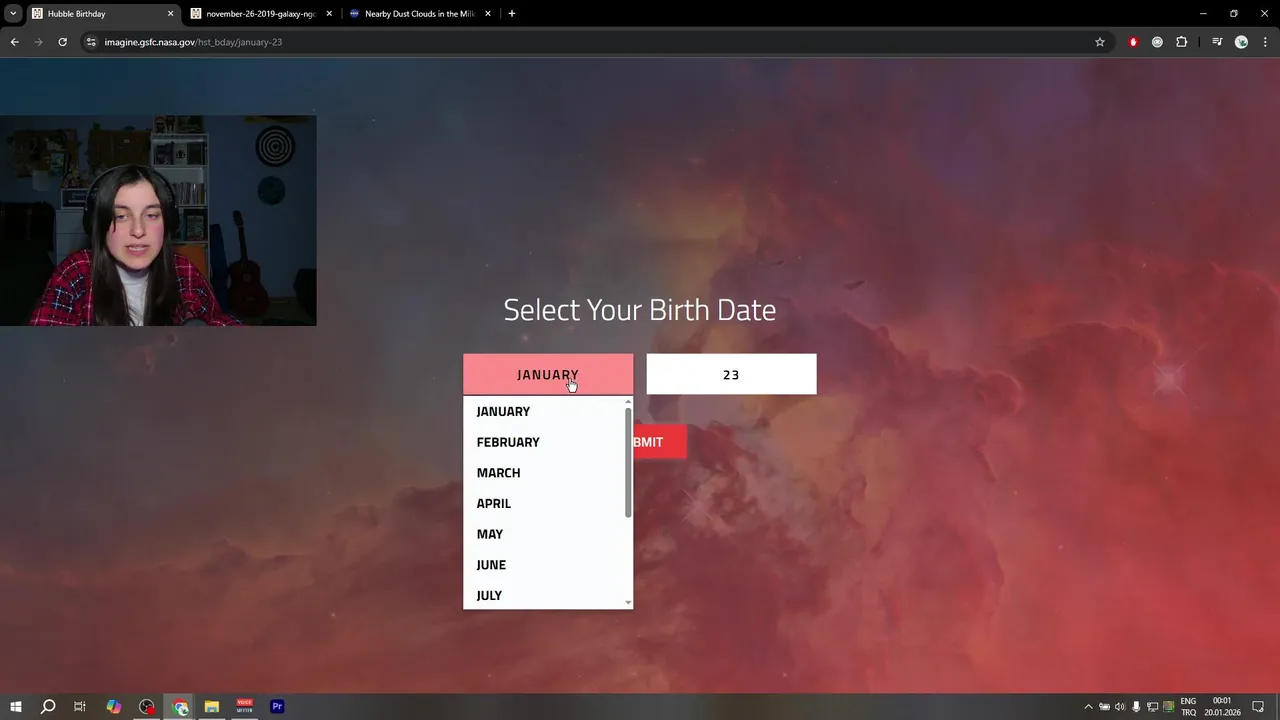The width and height of the screenshot is (1280, 720).
Task: Open the Extensions puzzle-piece menu
Action: (1182, 42)
